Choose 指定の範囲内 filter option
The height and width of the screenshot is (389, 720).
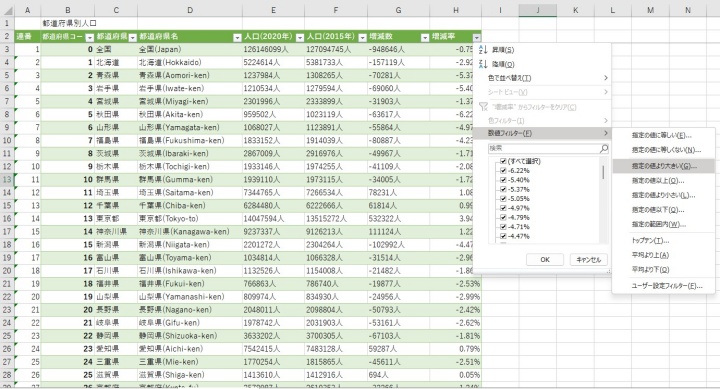click(x=664, y=225)
